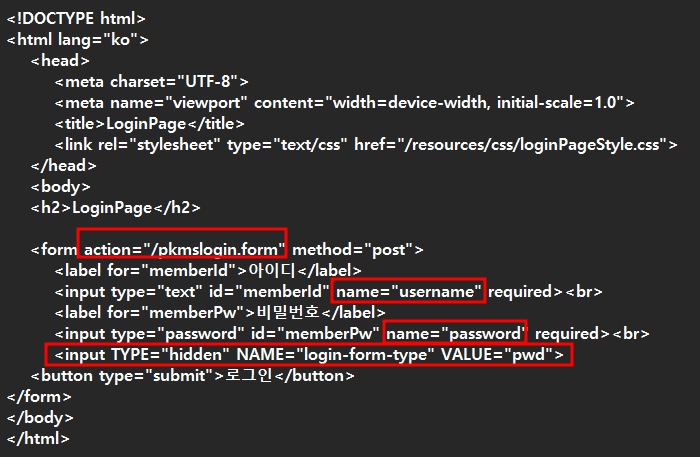This screenshot has width=700, height=457.
Task: Click the closing </html> tag
Action: point(38,439)
